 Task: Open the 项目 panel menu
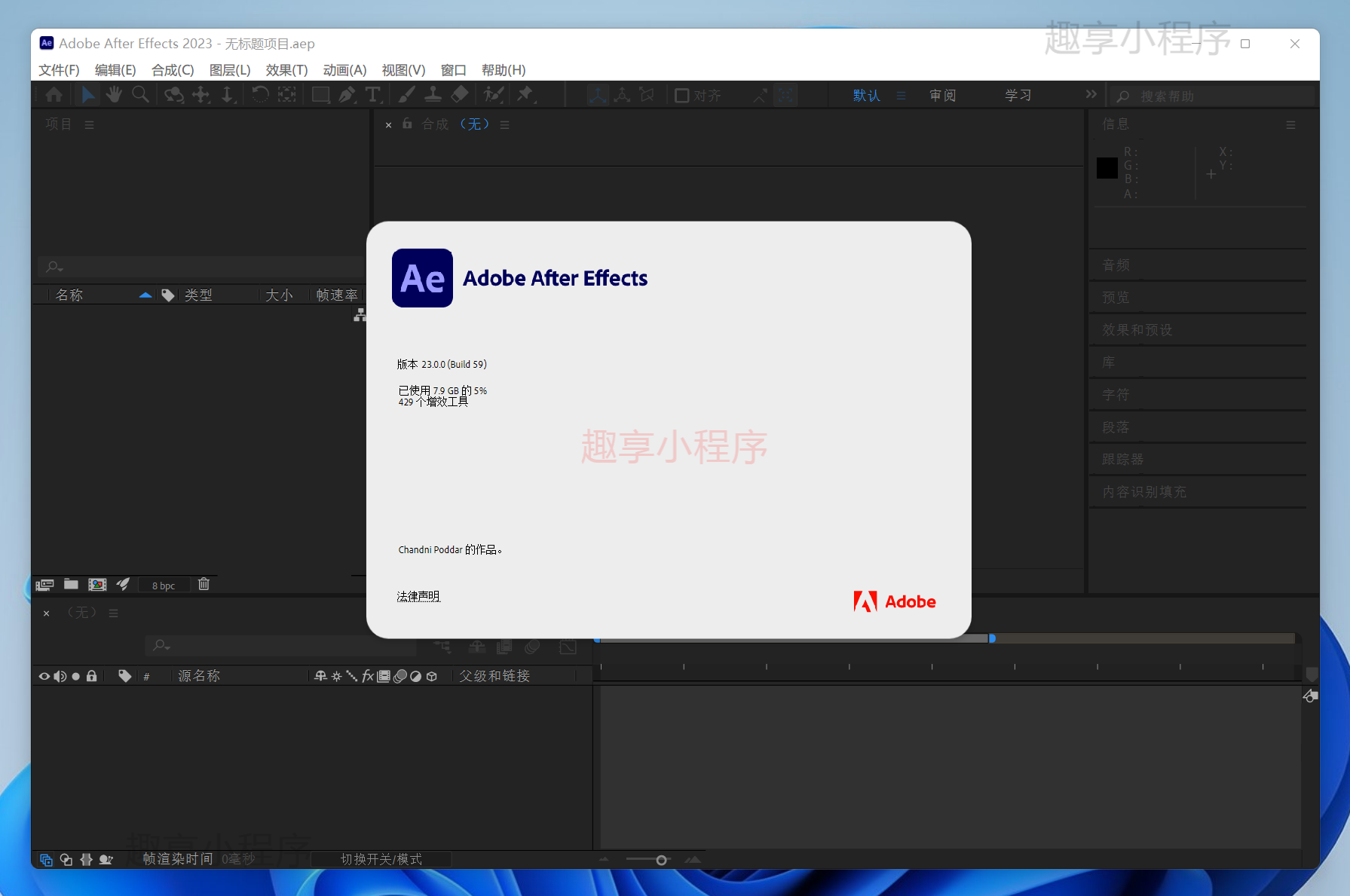(x=89, y=125)
